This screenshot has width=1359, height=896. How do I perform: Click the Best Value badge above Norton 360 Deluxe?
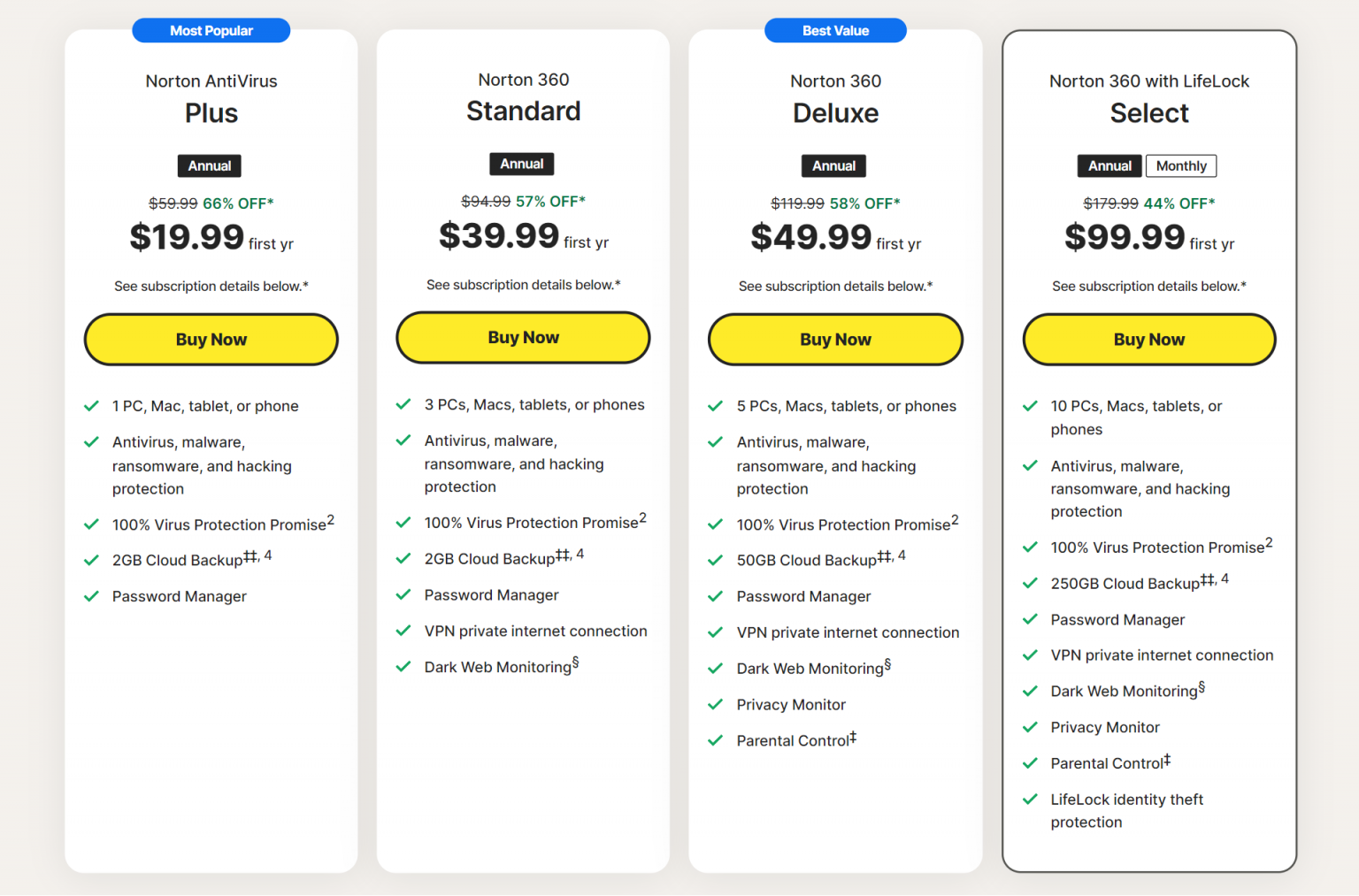click(x=834, y=29)
